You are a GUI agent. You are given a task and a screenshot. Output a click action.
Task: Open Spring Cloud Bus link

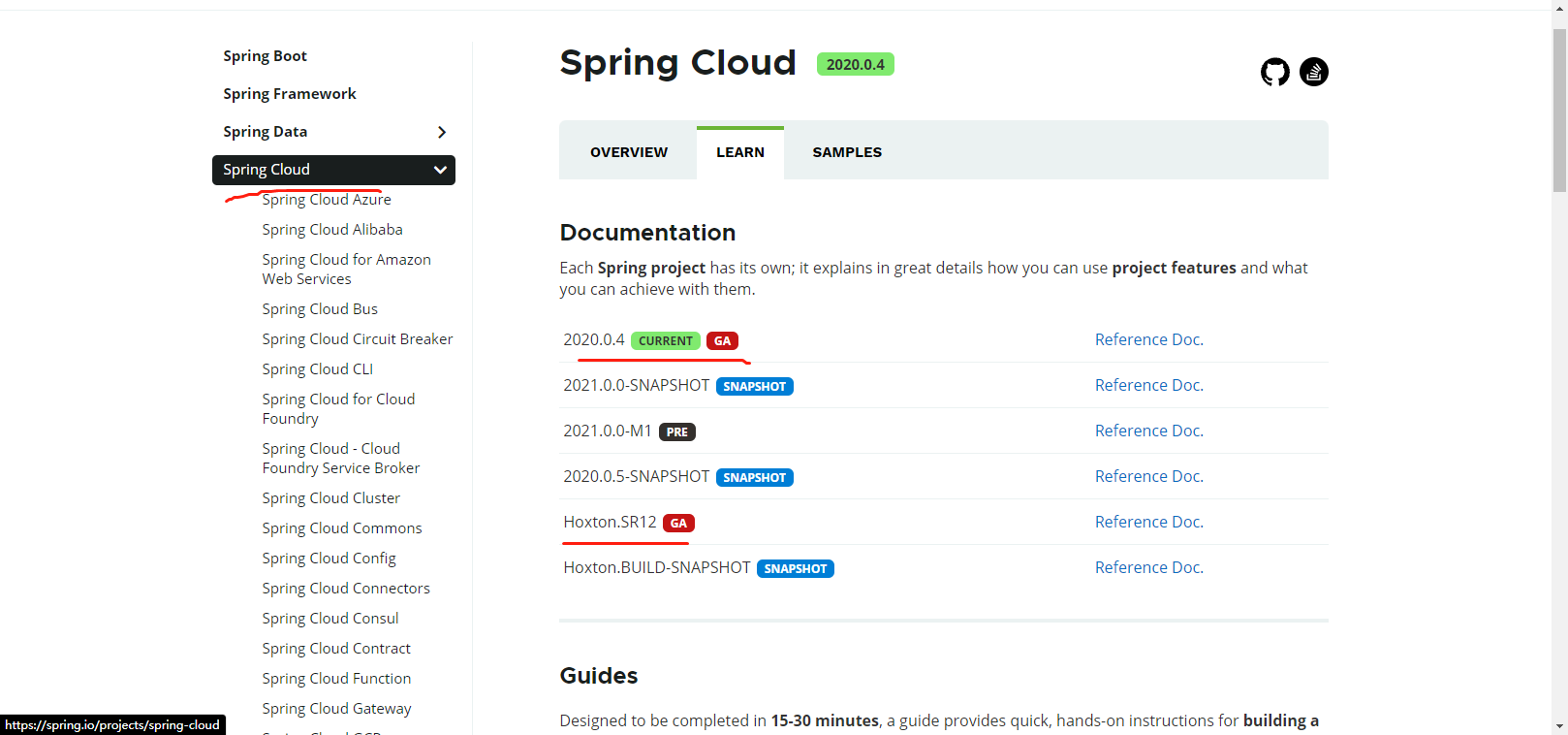point(320,309)
